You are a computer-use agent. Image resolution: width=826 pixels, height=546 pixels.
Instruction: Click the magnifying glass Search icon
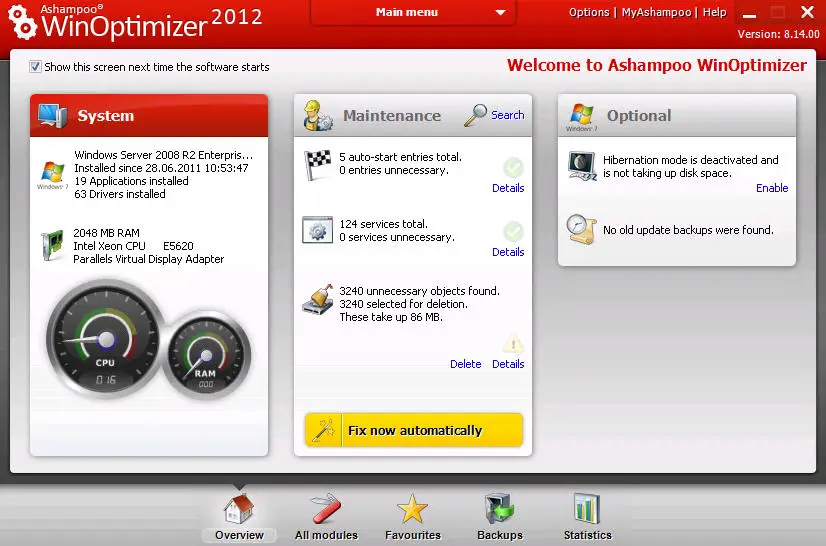475,115
